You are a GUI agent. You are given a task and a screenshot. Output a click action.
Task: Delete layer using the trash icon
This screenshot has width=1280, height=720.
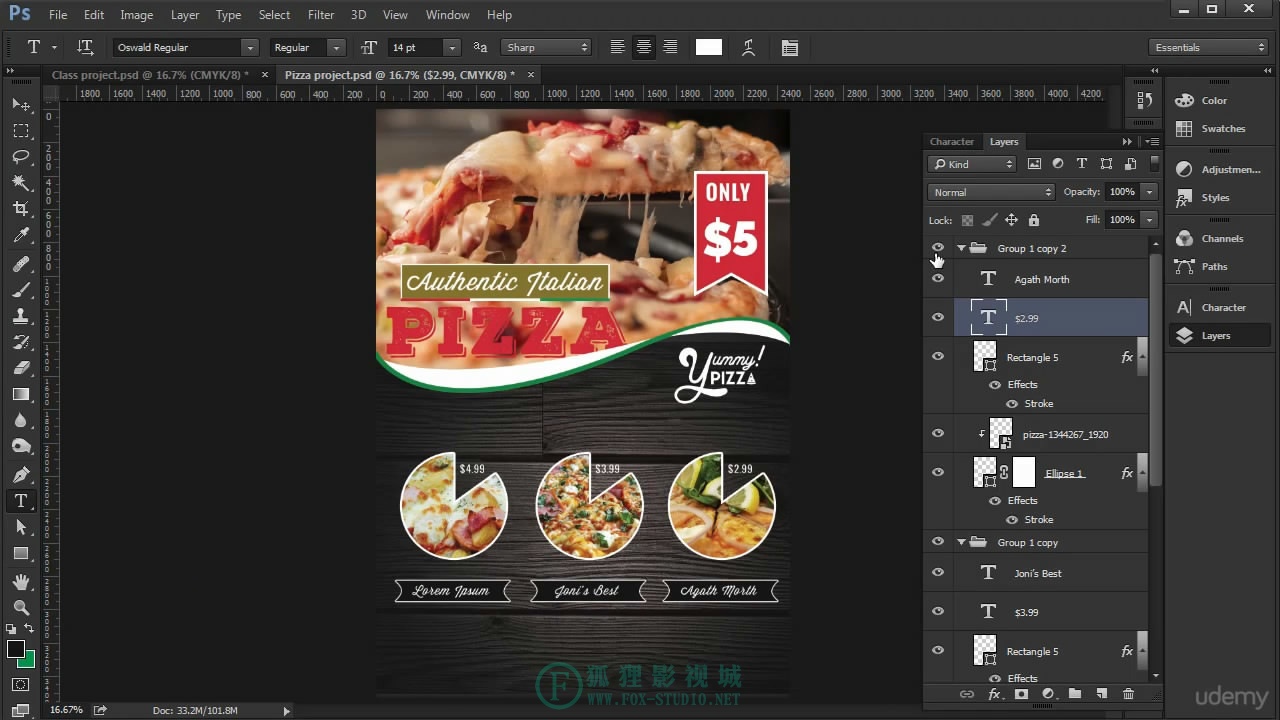(1128, 694)
